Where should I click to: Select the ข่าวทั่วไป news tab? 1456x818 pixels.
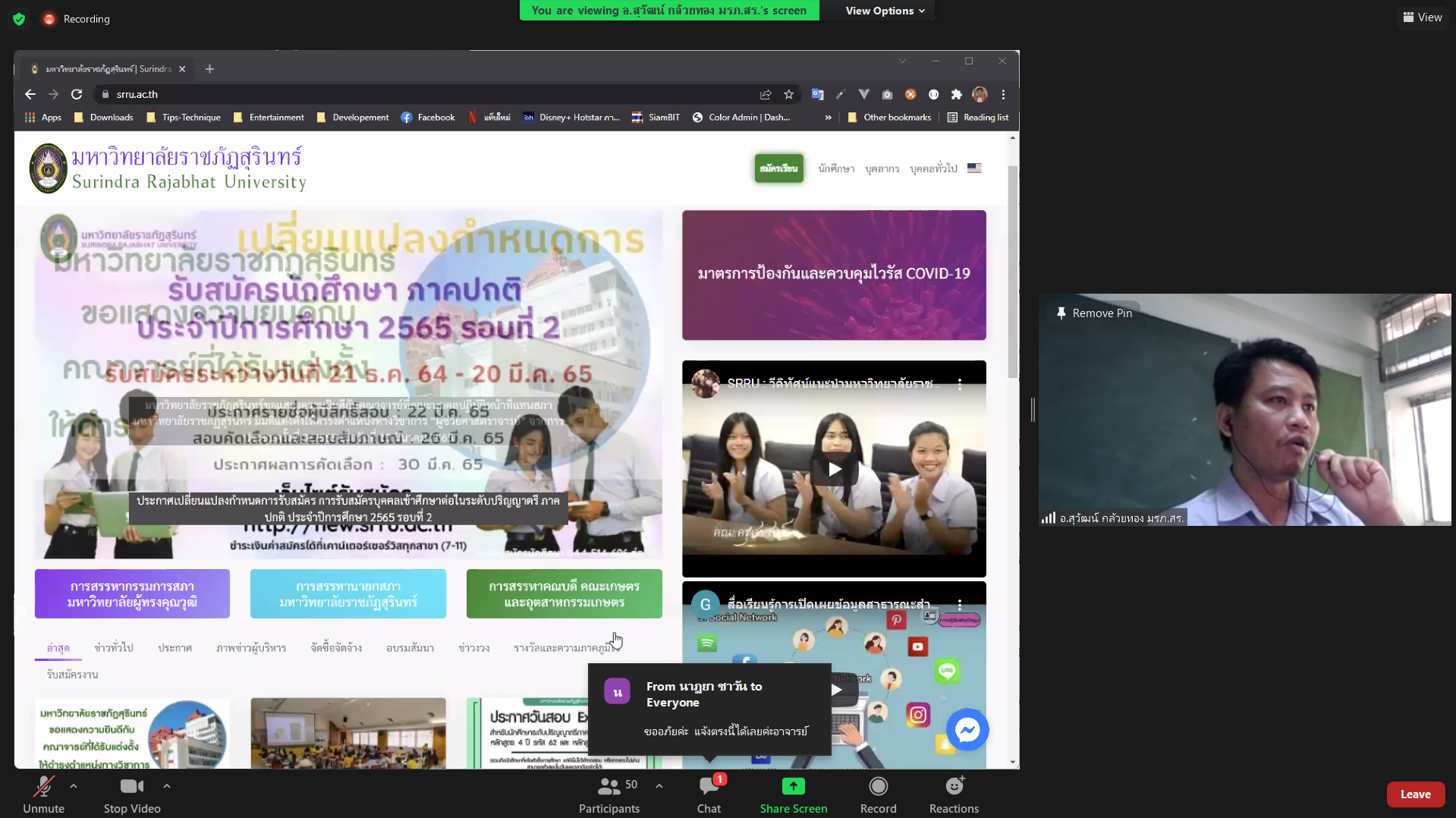pos(113,648)
